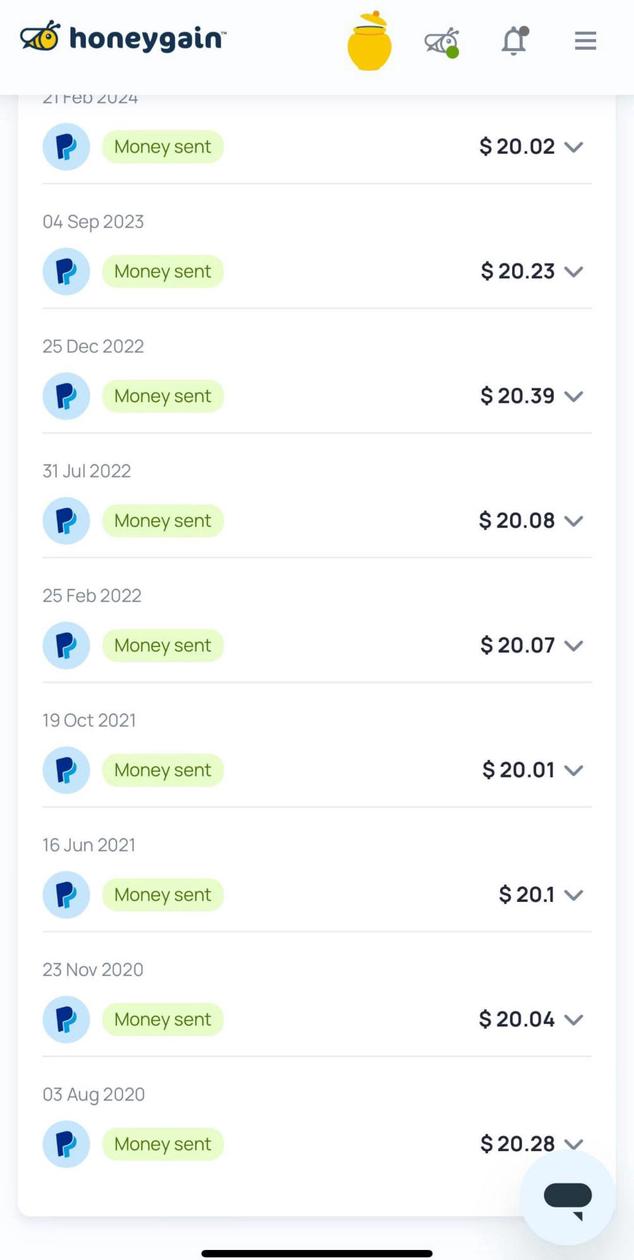Expand the $20.39 payout chevron
Image resolution: width=634 pixels, height=1260 pixels.
pyautogui.click(x=573, y=396)
